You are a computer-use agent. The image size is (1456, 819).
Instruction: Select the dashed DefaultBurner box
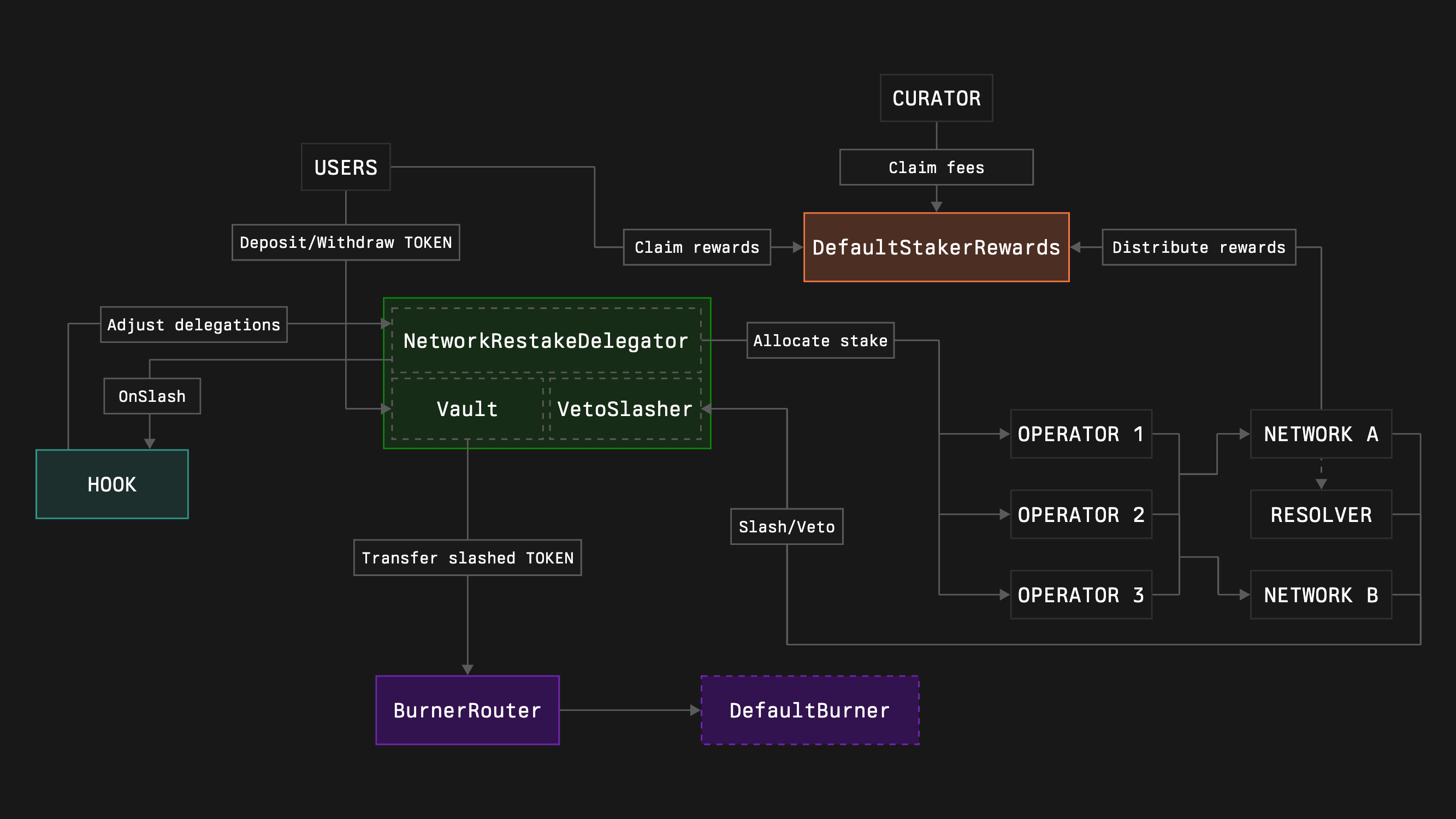(x=809, y=710)
